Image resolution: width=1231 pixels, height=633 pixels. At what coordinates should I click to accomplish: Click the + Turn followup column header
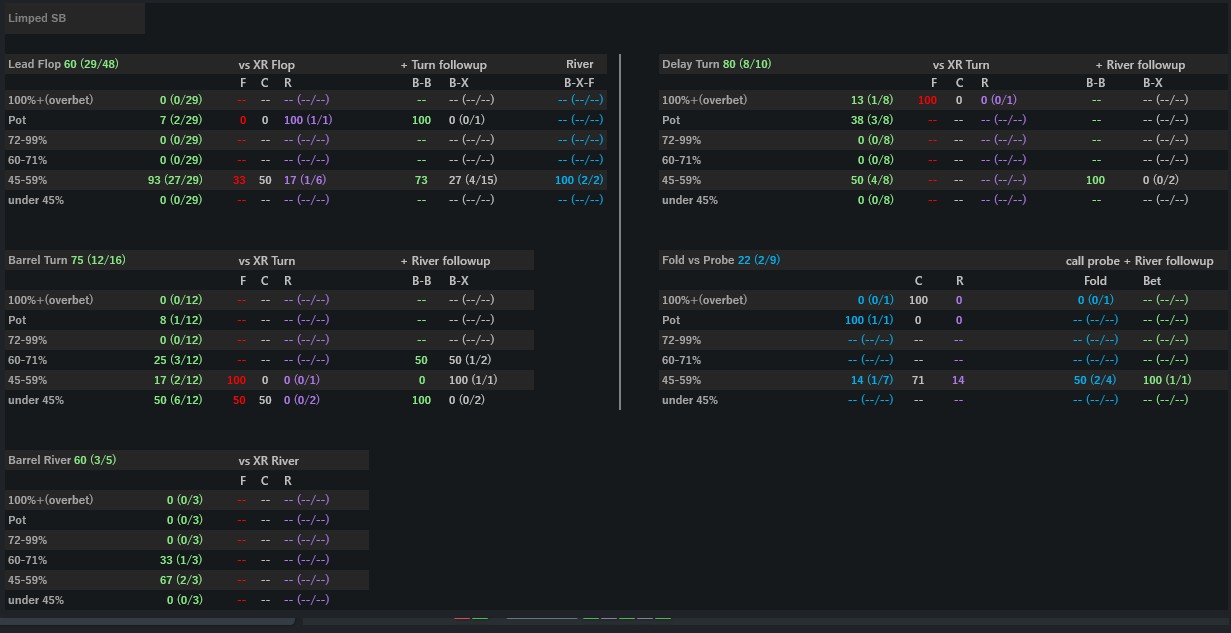pyautogui.click(x=443, y=65)
